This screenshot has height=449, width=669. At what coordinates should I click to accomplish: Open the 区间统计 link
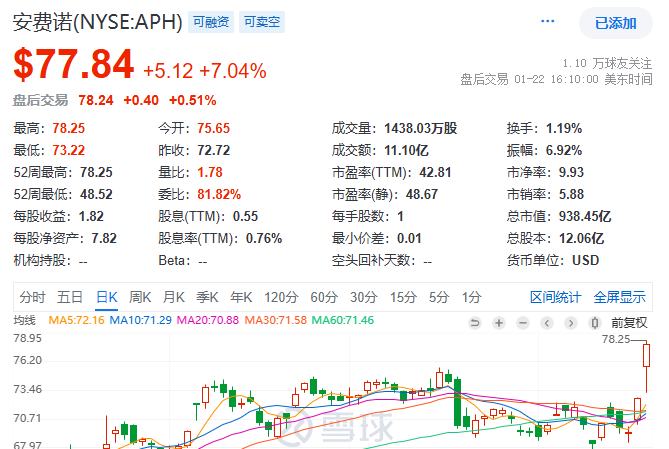[x=555, y=297]
